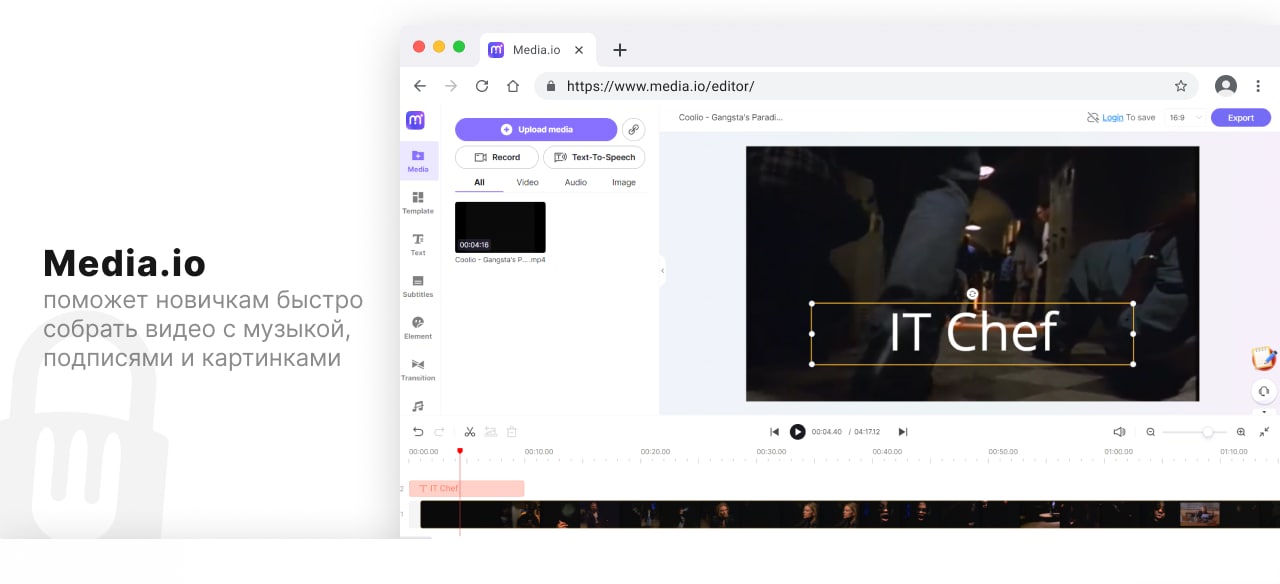Viewport: 1280px width, 584px height.
Task: Select the IT Chef text on canvas
Action: [x=972, y=333]
